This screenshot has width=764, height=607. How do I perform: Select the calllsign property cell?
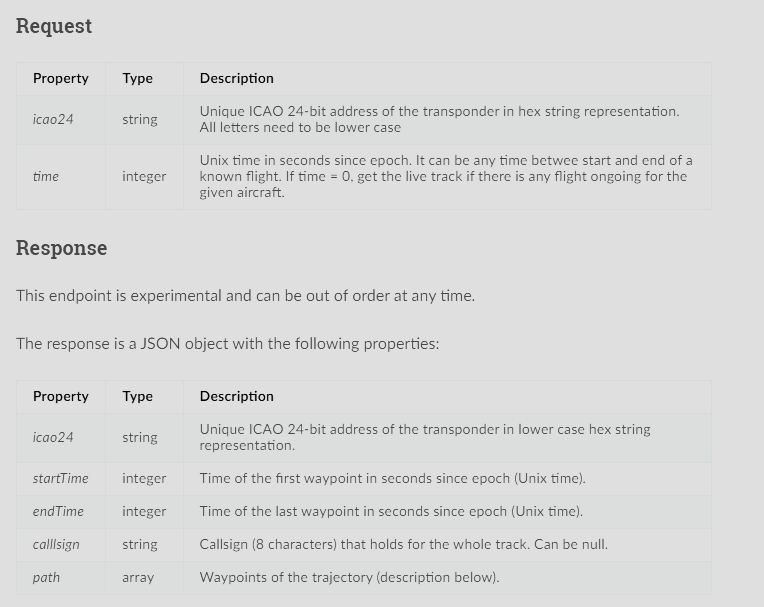(56, 545)
